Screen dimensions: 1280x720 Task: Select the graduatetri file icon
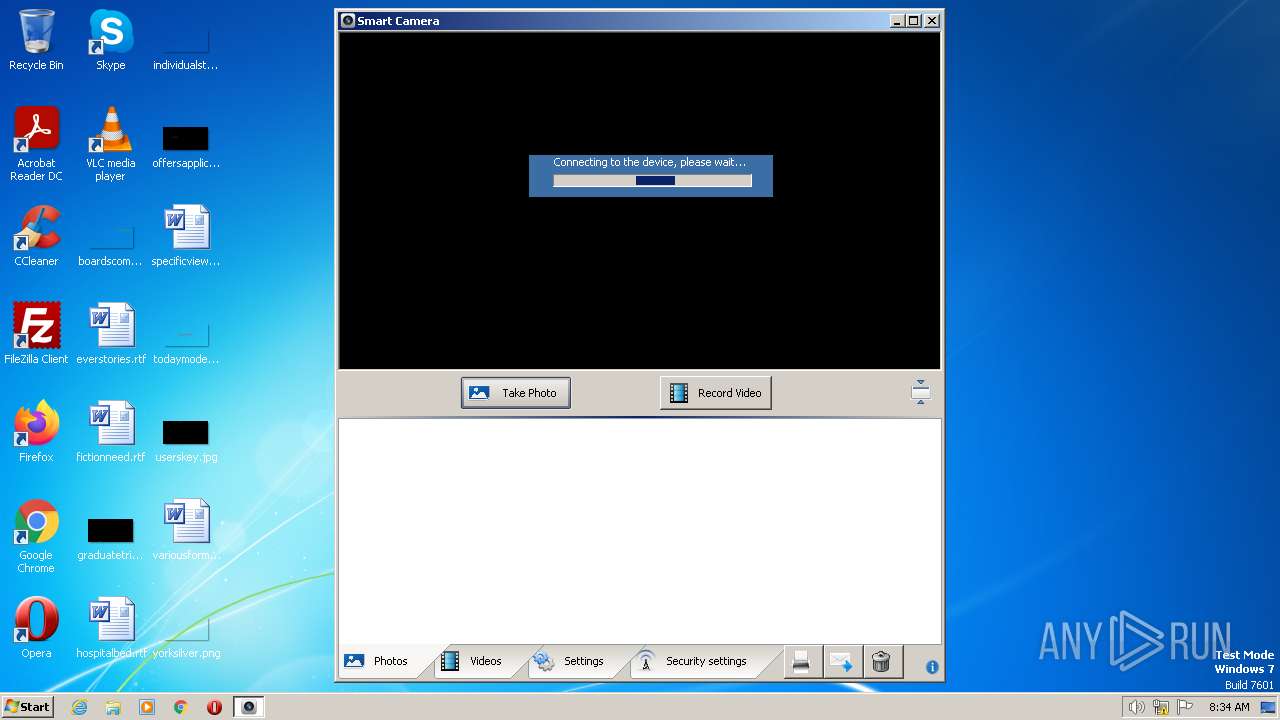(x=110, y=536)
